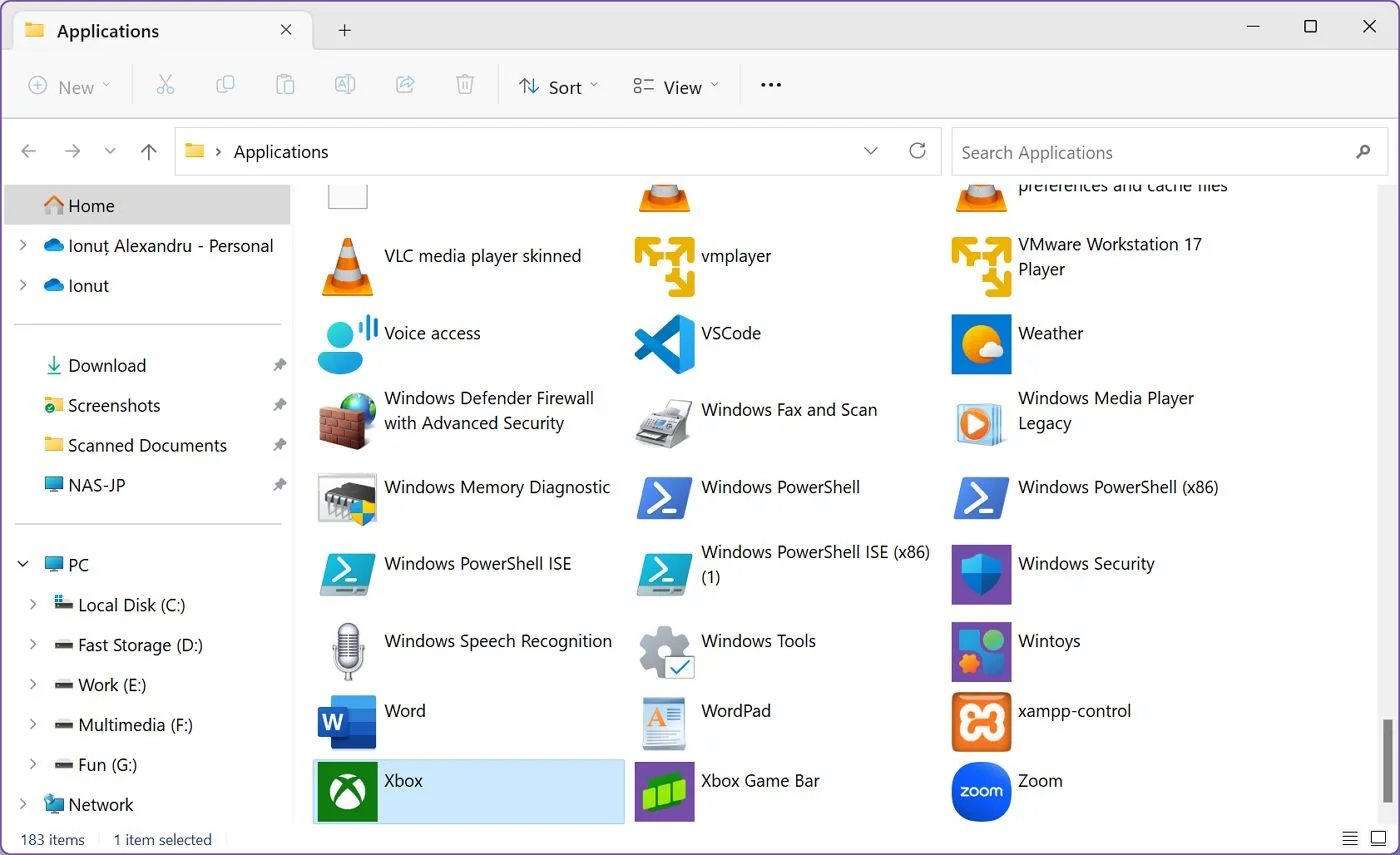Expand the Ionuț Alexandru - Personal tree node

23,245
